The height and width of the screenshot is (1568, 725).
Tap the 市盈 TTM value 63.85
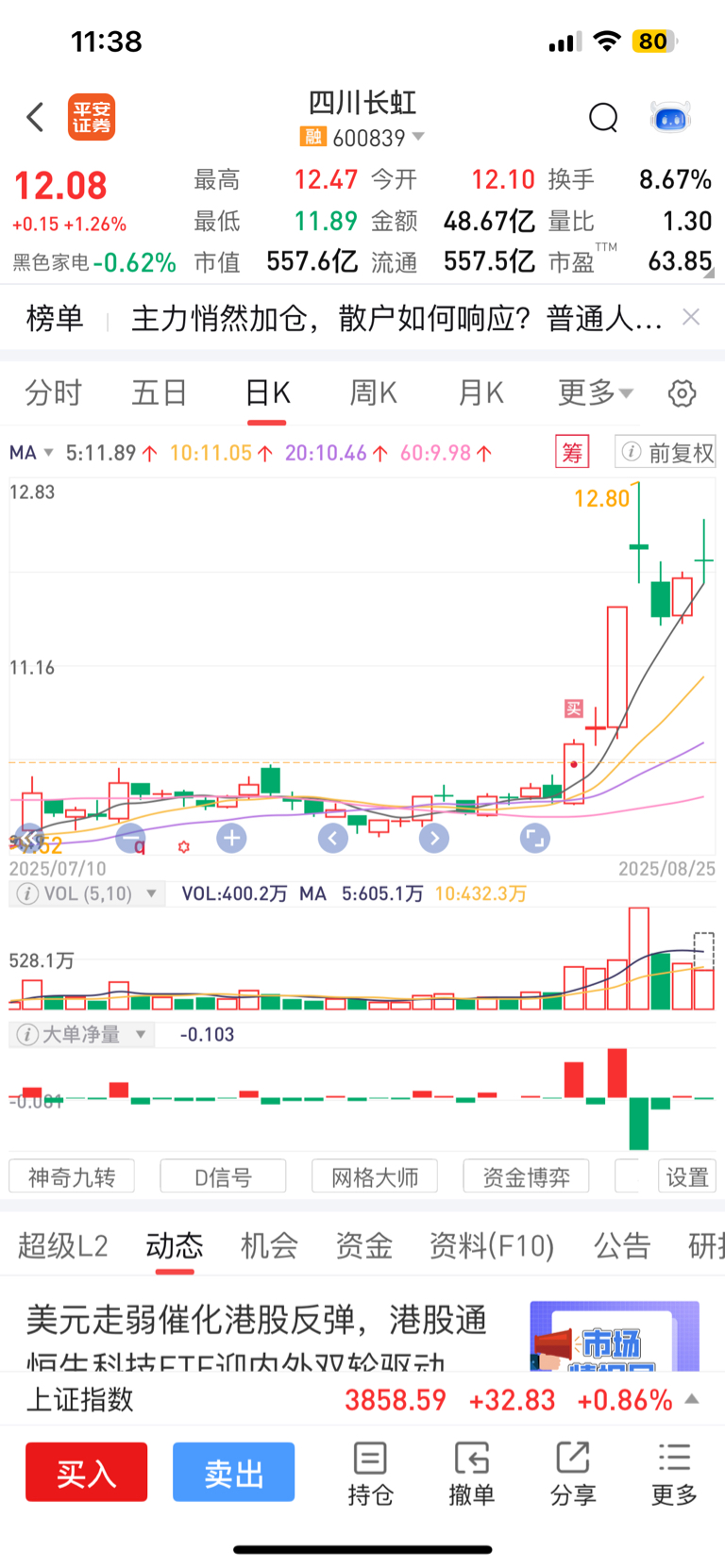(680, 261)
